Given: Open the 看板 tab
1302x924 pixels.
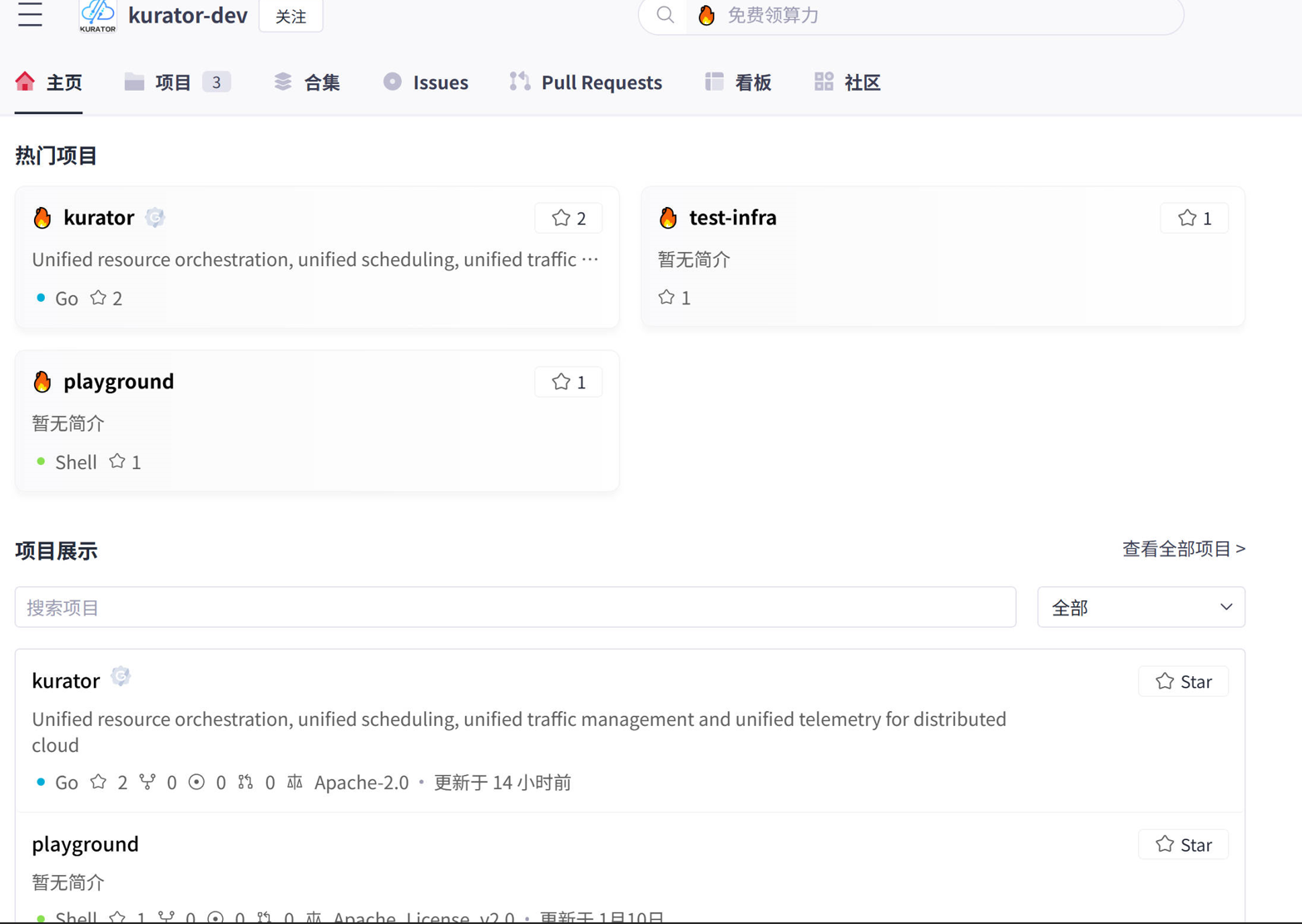Looking at the screenshot, I should 738,82.
